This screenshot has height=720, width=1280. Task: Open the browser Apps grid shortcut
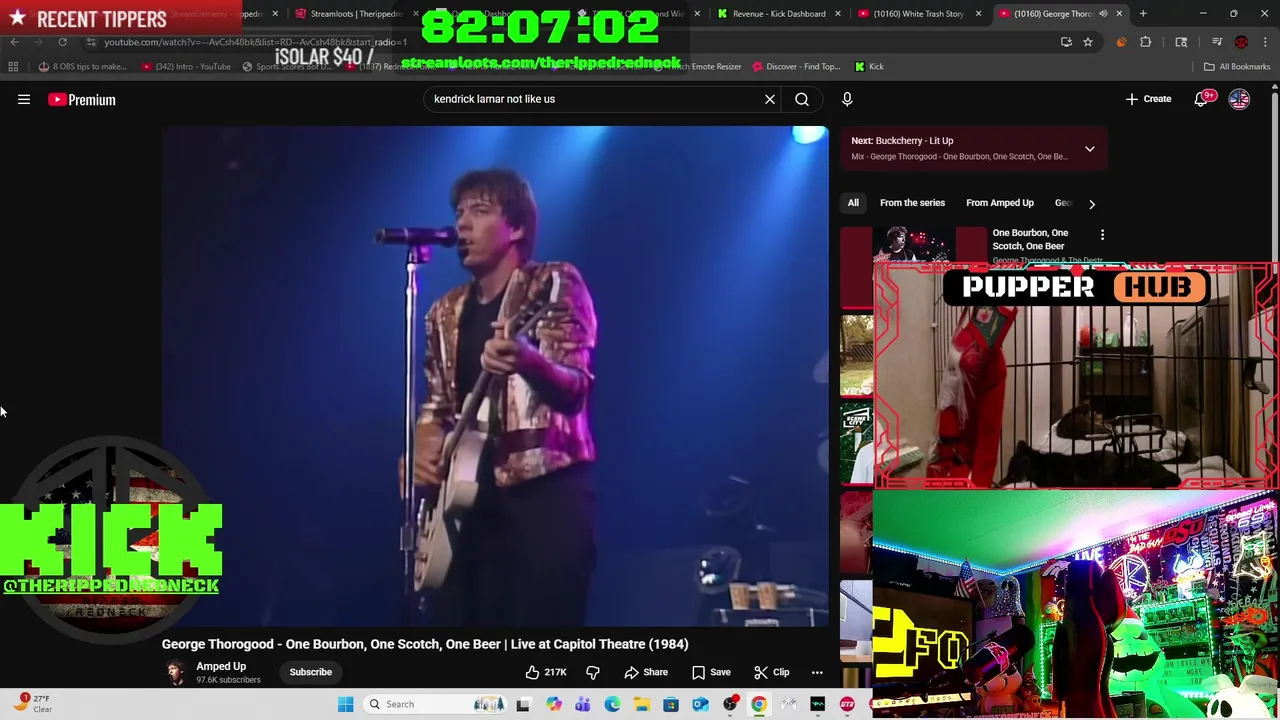click(x=13, y=66)
